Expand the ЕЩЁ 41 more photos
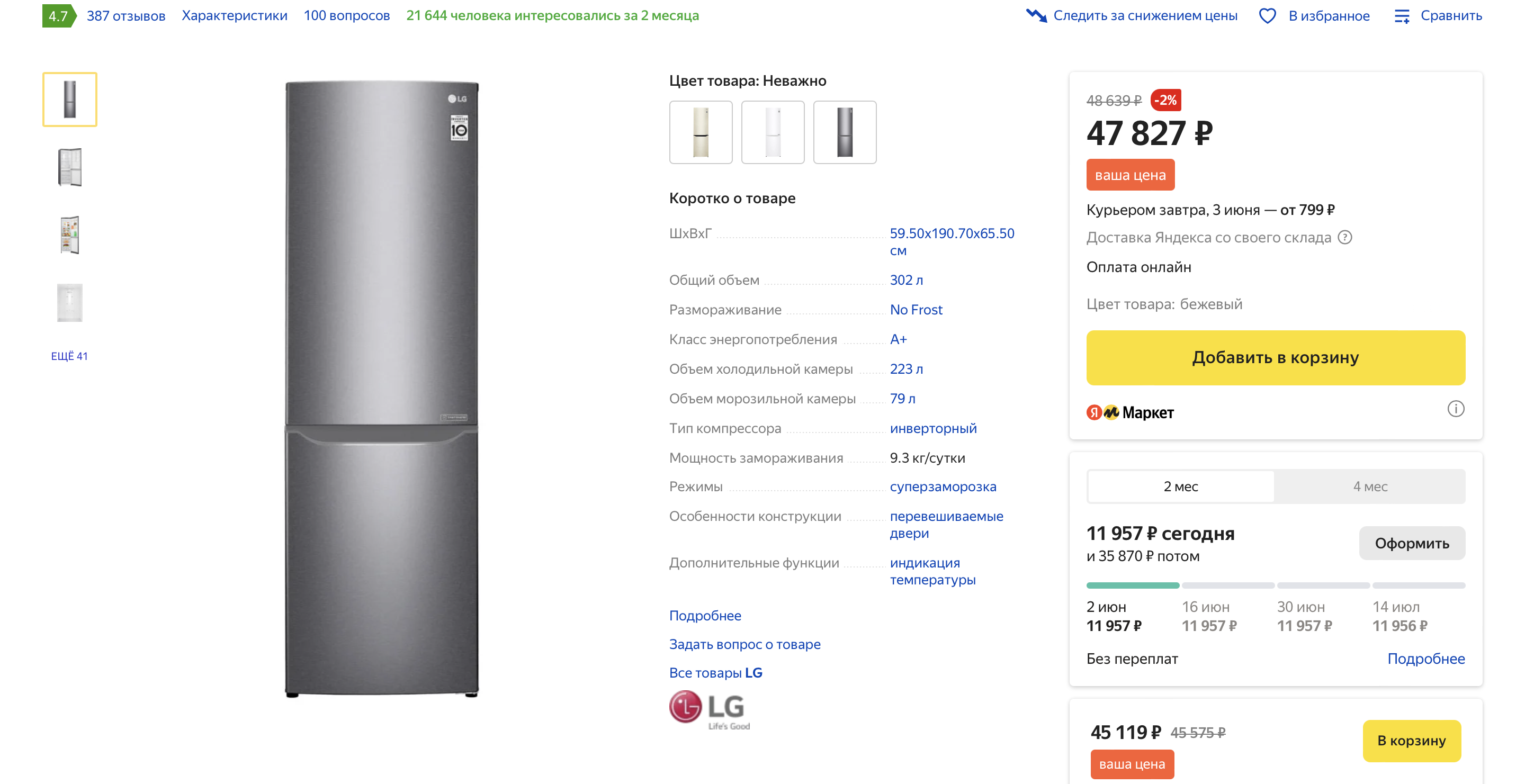1525x784 pixels. tap(69, 356)
